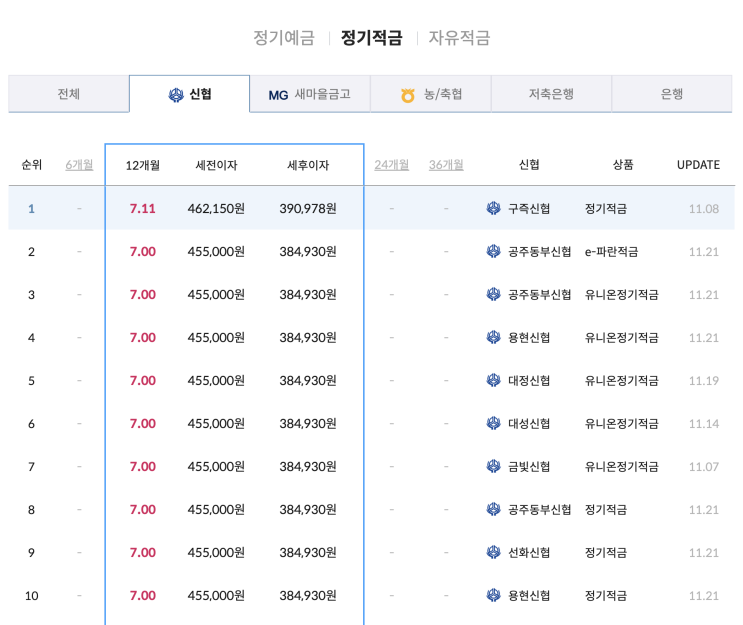Click the 구즉신협 logo icon
Screen dimensions: 743x625
click(493, 208)
